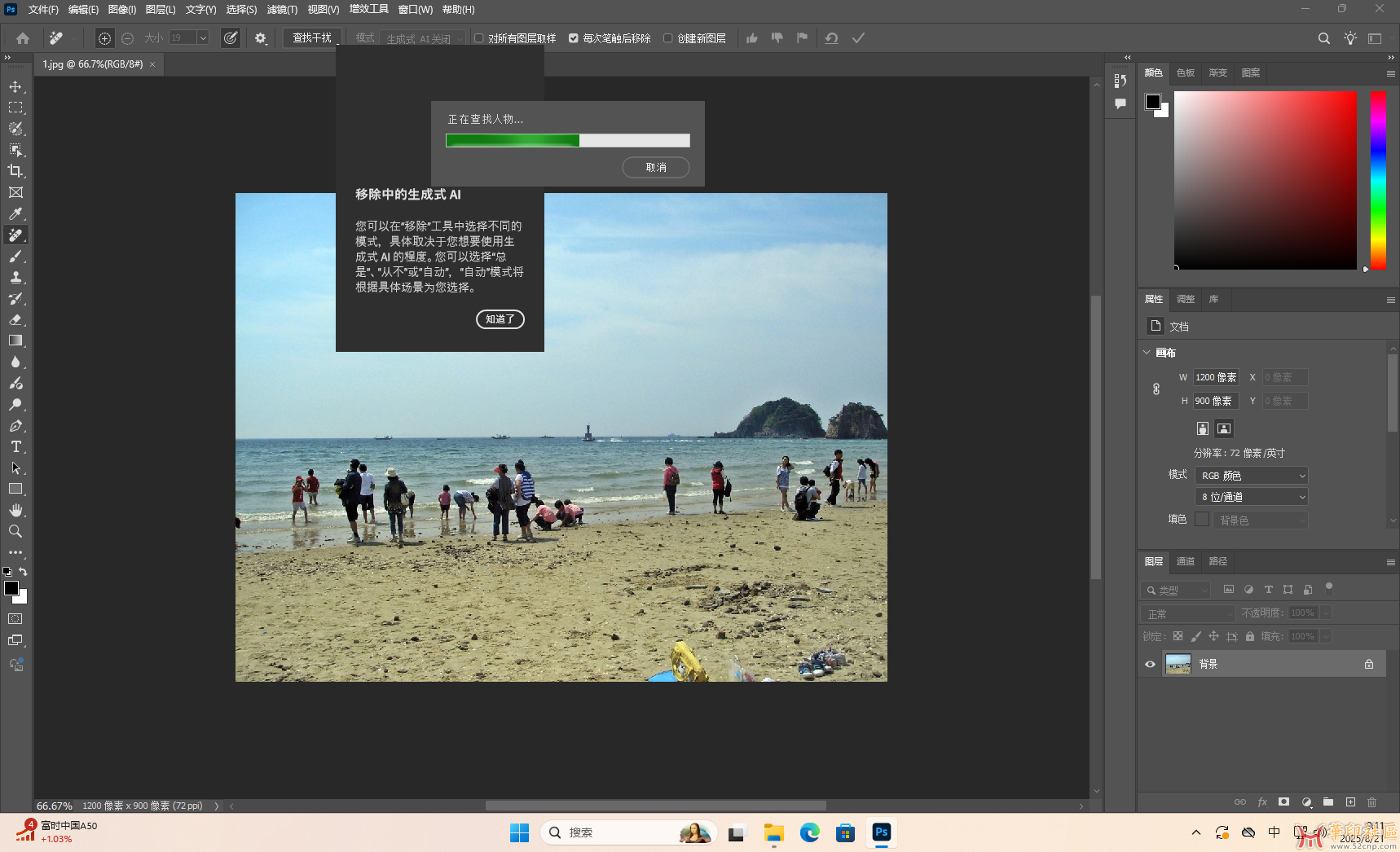Switch to the 库 tab
The width and height of the screenshot is (1400, 852).
coord(1214,299)
